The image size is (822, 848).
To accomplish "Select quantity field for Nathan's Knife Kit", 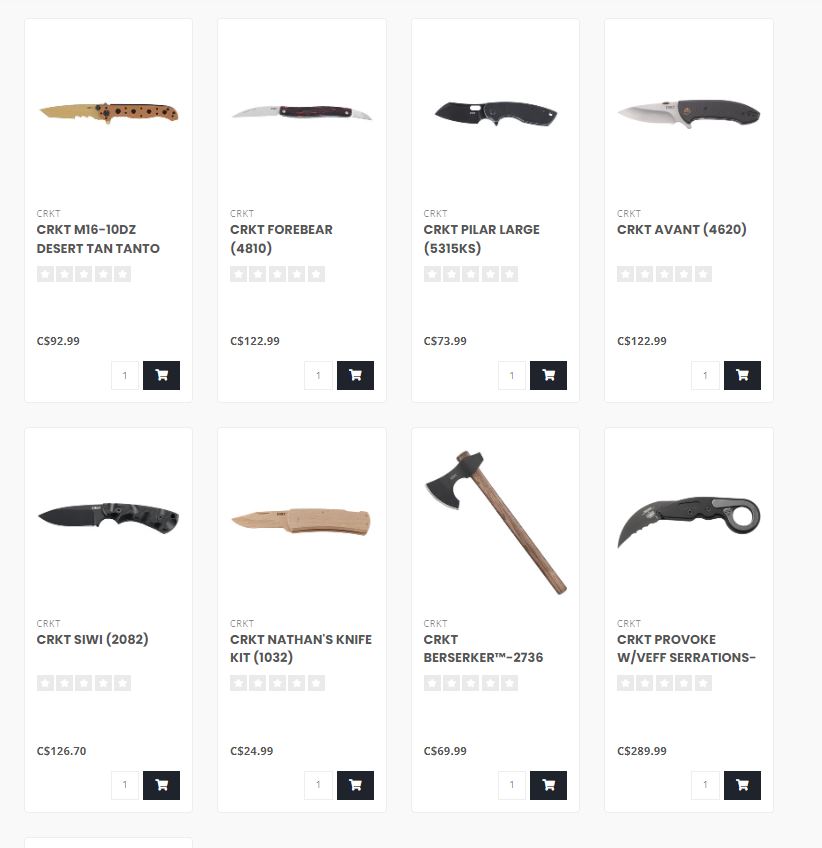I will [x=318, y=785].
